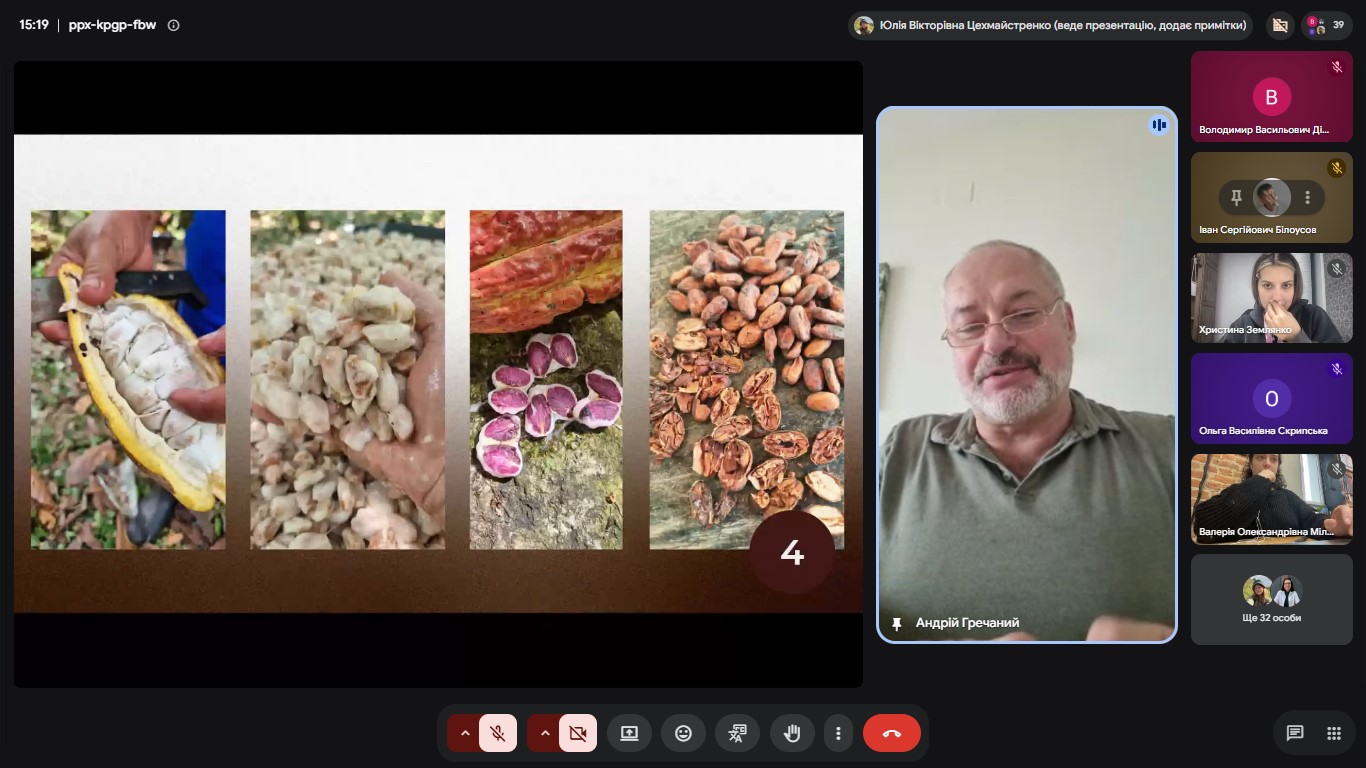
Task: Click the handful of white cocoa beans photo
Action: point(348,379)
